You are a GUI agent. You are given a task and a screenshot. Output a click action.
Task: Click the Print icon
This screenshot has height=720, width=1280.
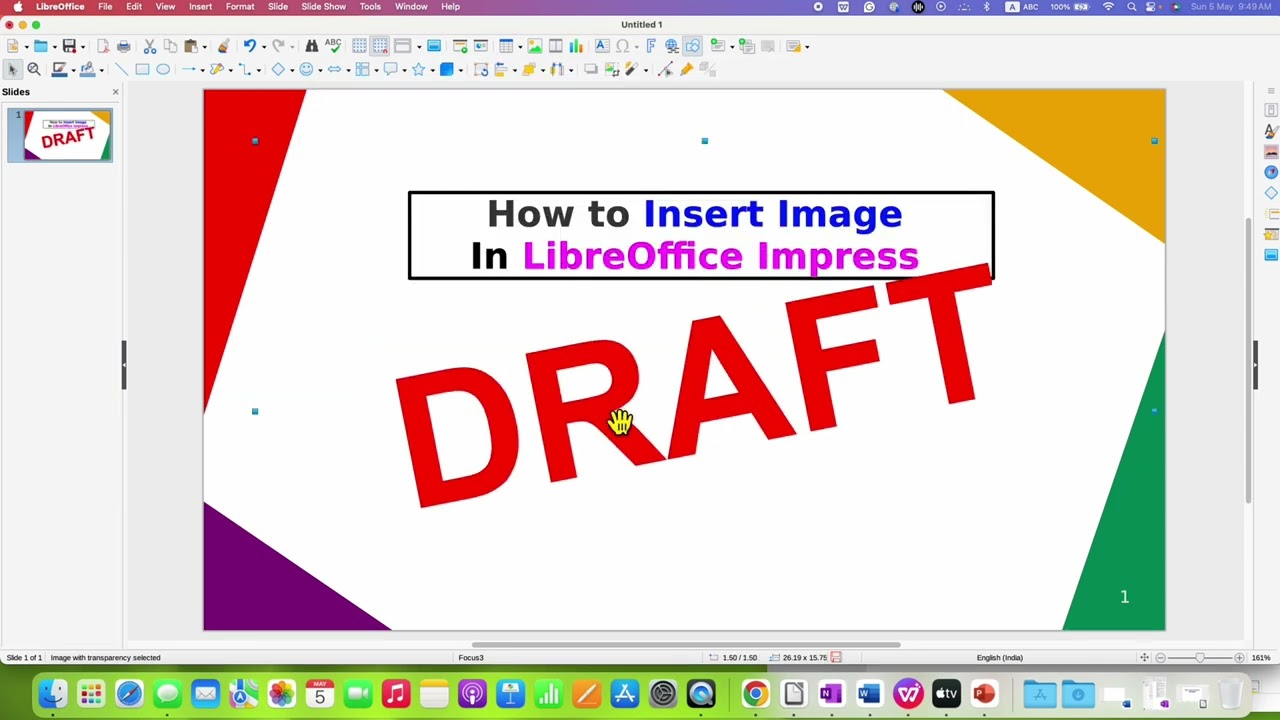pos(124,46)
